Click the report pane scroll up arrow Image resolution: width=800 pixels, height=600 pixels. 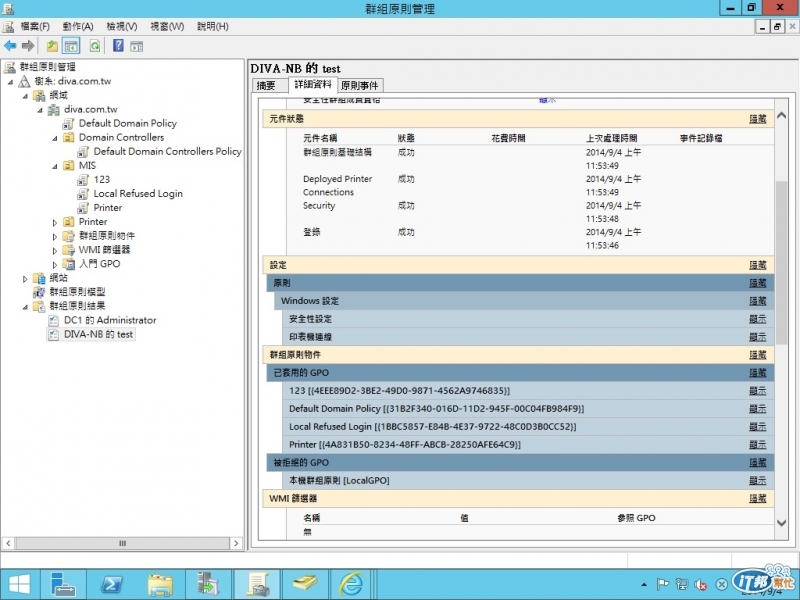781,115
